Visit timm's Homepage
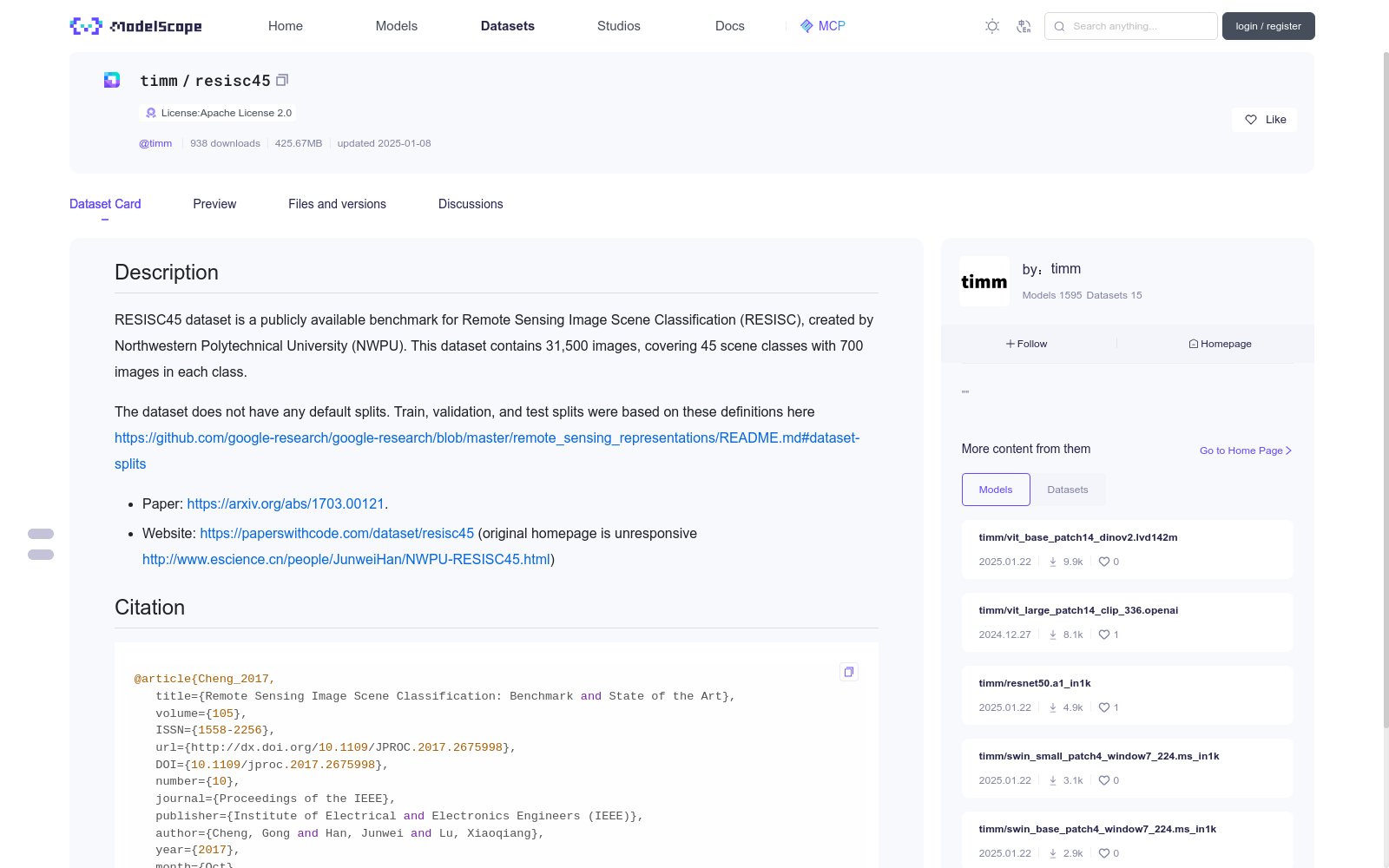 (1221, 344)
